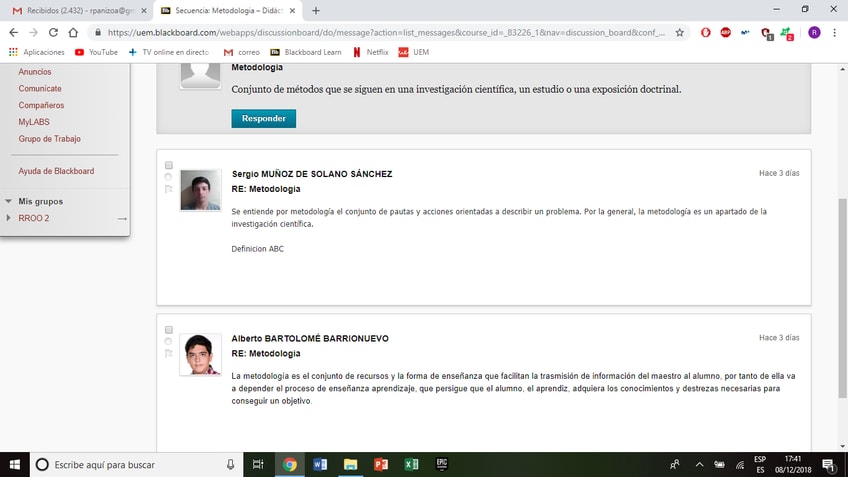Click the Responder button
The height and width of the screenshot is (477, 848).
pos(263,118)
